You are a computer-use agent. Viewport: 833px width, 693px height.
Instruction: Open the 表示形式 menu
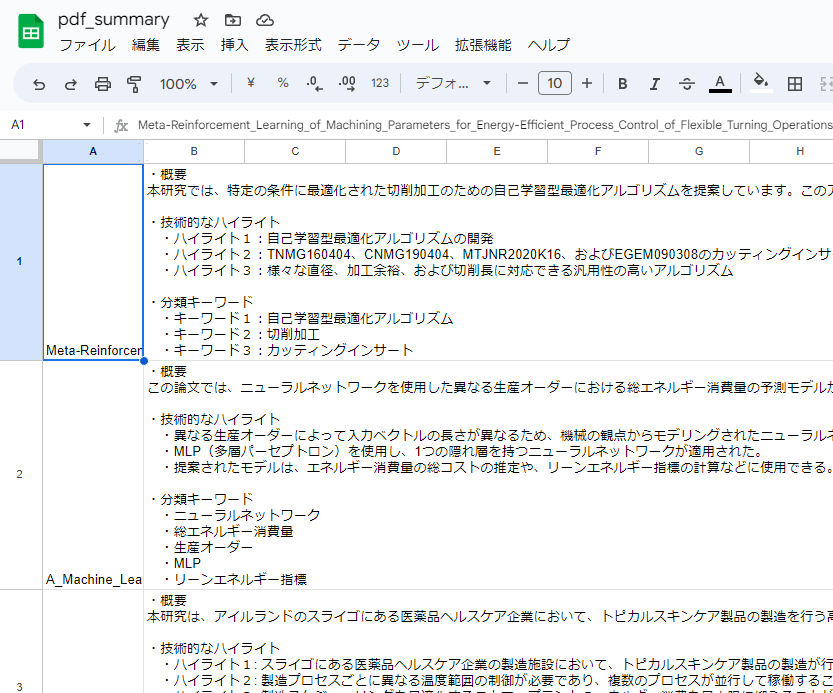click(x=293, y=45)
